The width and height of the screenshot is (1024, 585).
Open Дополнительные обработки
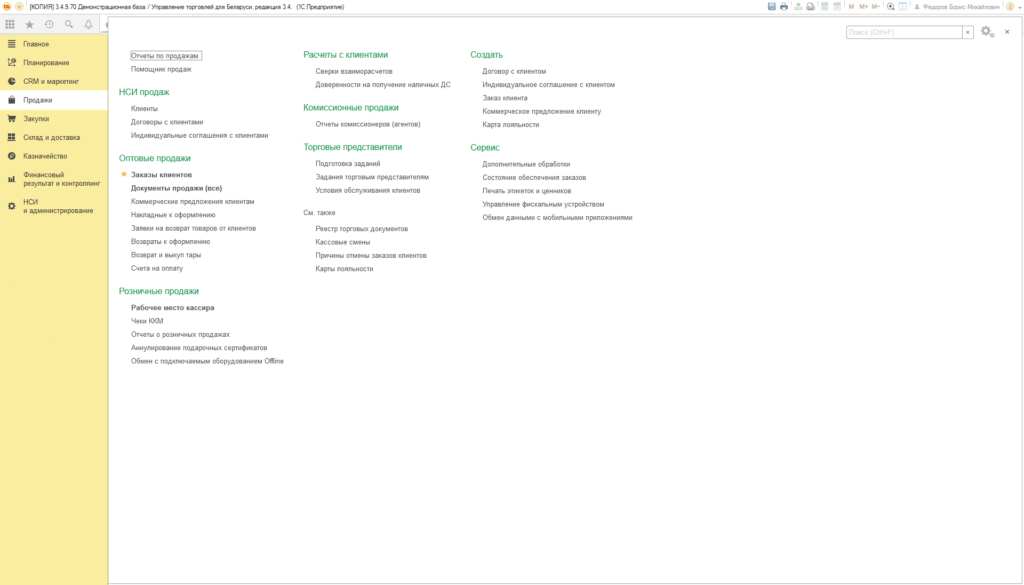click(x=526, y=165)
